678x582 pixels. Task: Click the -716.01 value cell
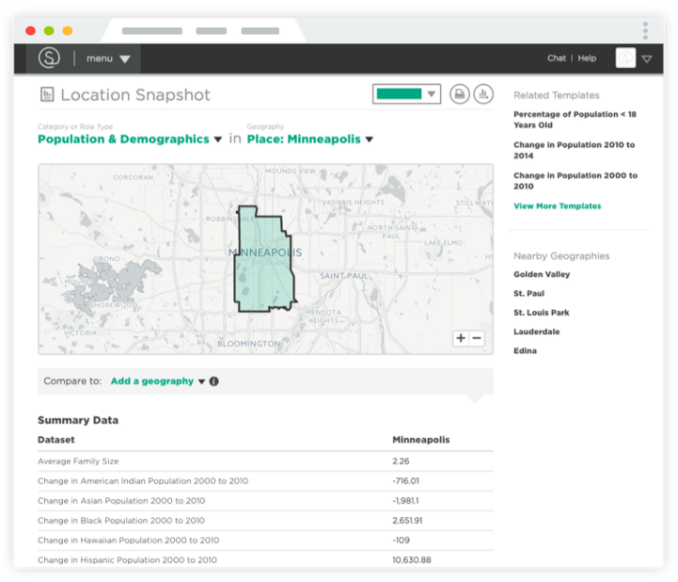(x=406, y=481)
